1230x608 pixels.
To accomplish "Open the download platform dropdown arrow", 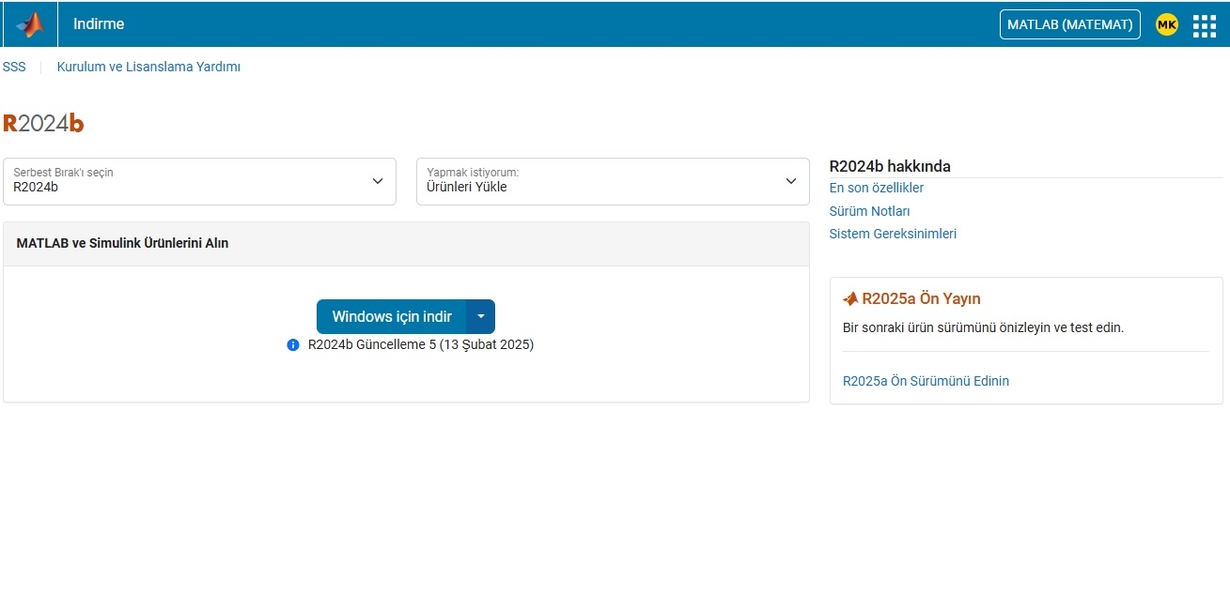I will (x=481, y=317).
